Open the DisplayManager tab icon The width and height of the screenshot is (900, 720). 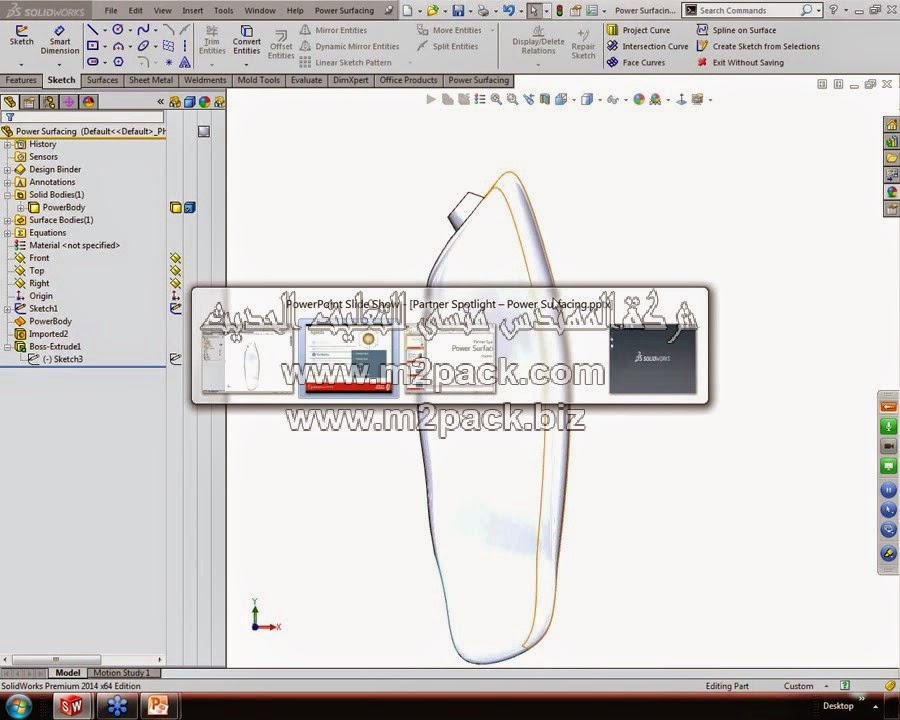click(88, 102)
